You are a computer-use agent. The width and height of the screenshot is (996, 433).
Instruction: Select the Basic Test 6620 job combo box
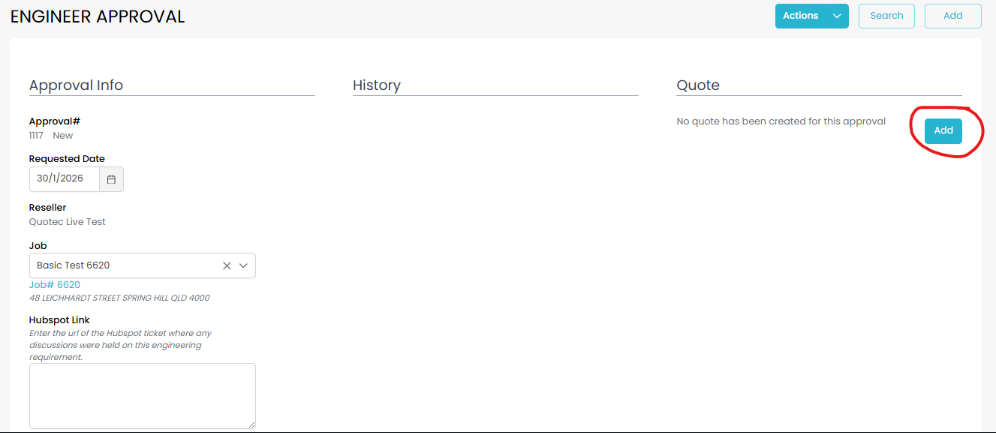coord(120,266)
